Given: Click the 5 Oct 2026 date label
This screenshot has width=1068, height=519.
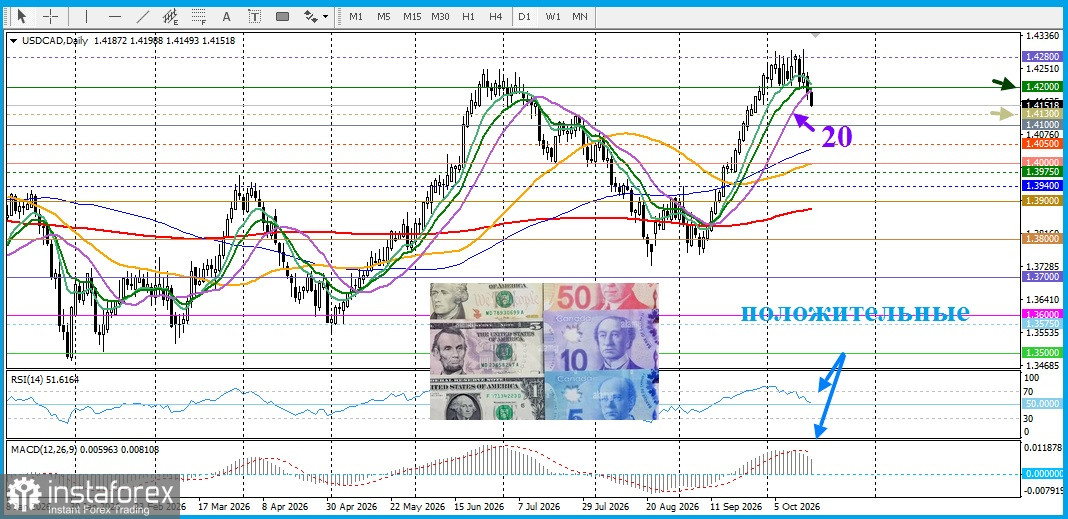Looking at the screenshot, I should 796,507.
